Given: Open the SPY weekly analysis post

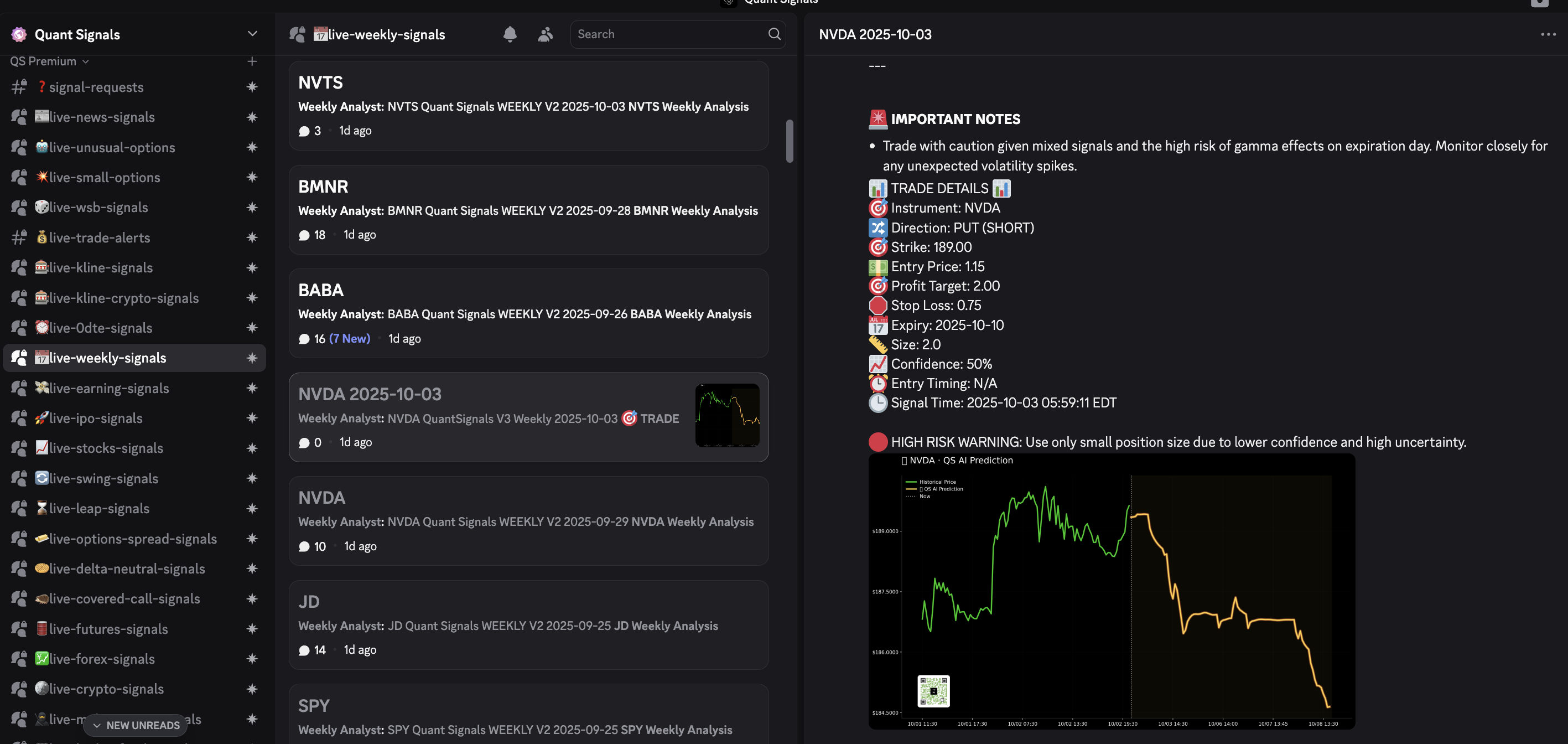Looking at the screenshot, I should click(x=528, y=714).
